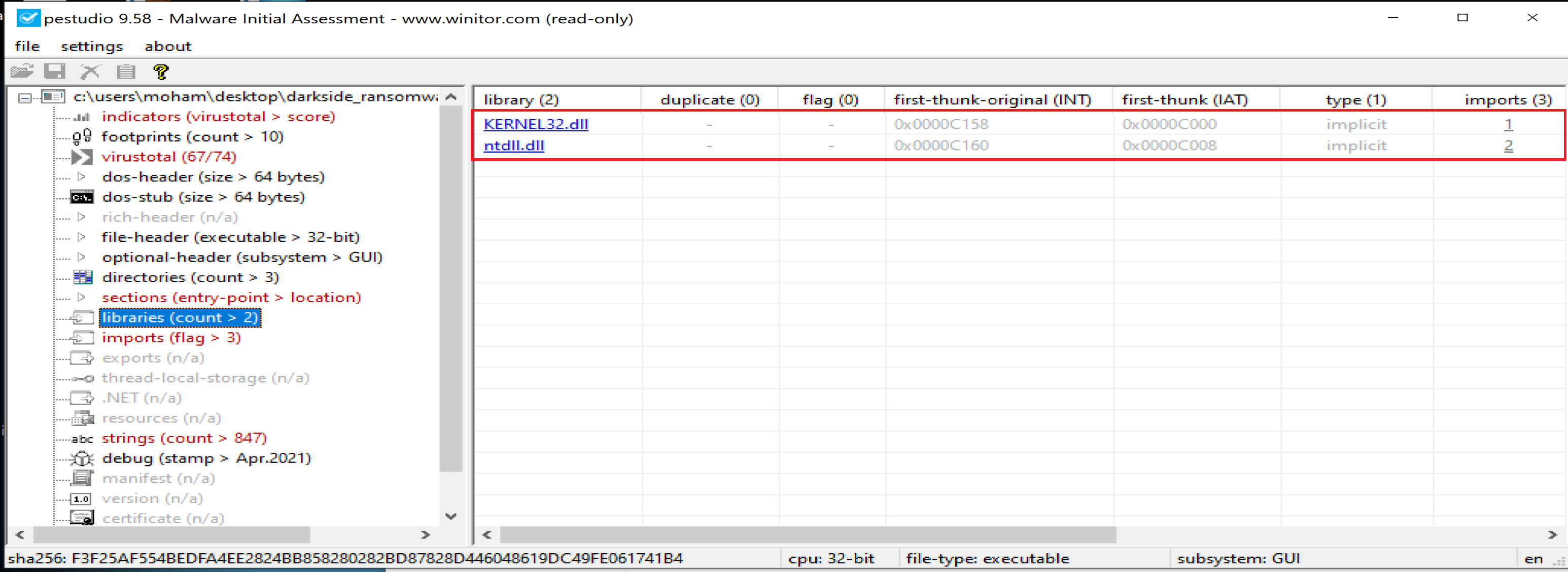Image resolution: width=1568 pixels, height=572 pixels.
Task: Click the dos-stub console icon
Action: pyautogui.click(x=82, y=197)
